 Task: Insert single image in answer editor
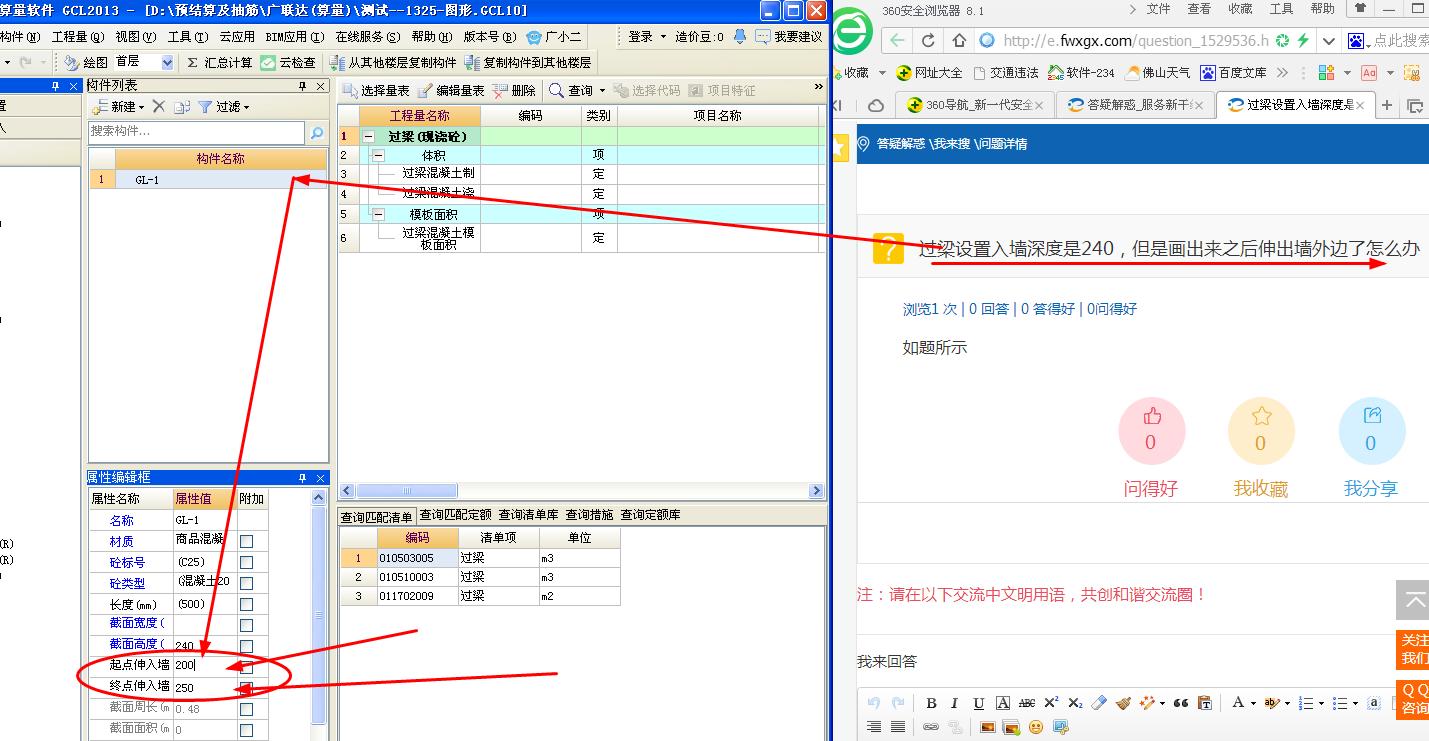(x=987, y=727)
